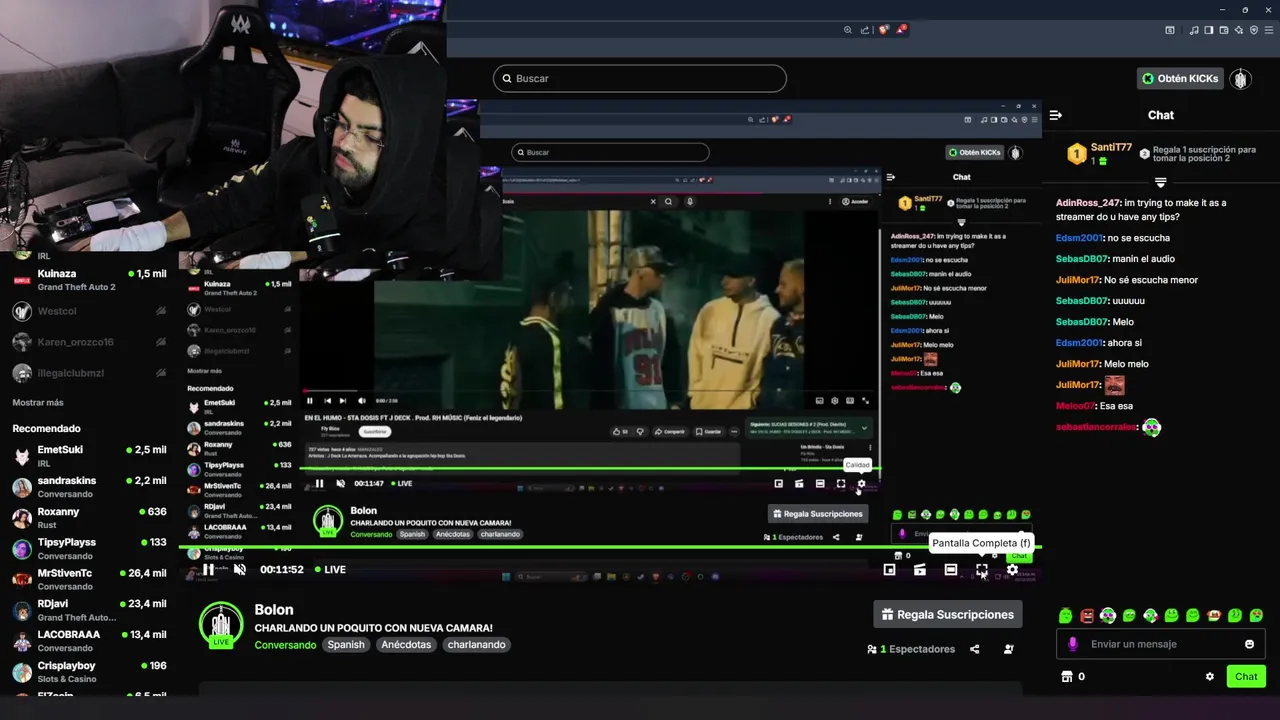1280x720 pixels.
Task: Open the browser main menu hamburger icon
Action: coord(1268,30)
